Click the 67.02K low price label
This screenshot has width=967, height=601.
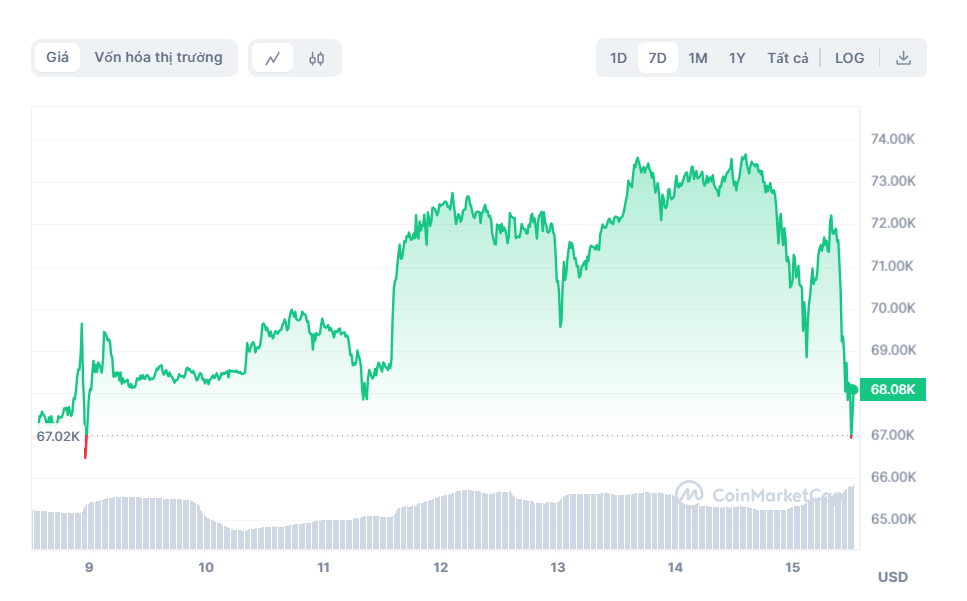click(57, 436)
